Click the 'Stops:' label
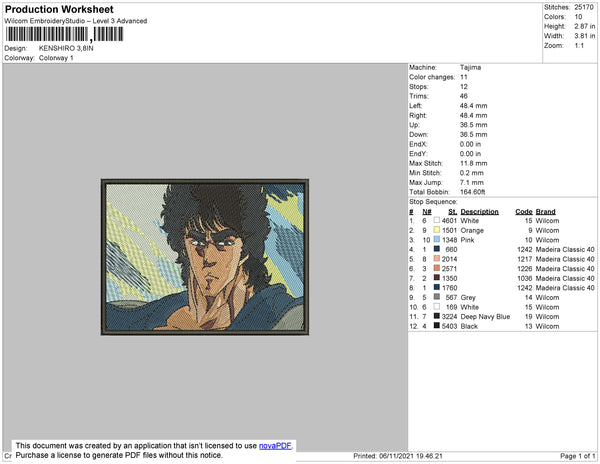This screenshot has height=464, width=600. [418, 87]
